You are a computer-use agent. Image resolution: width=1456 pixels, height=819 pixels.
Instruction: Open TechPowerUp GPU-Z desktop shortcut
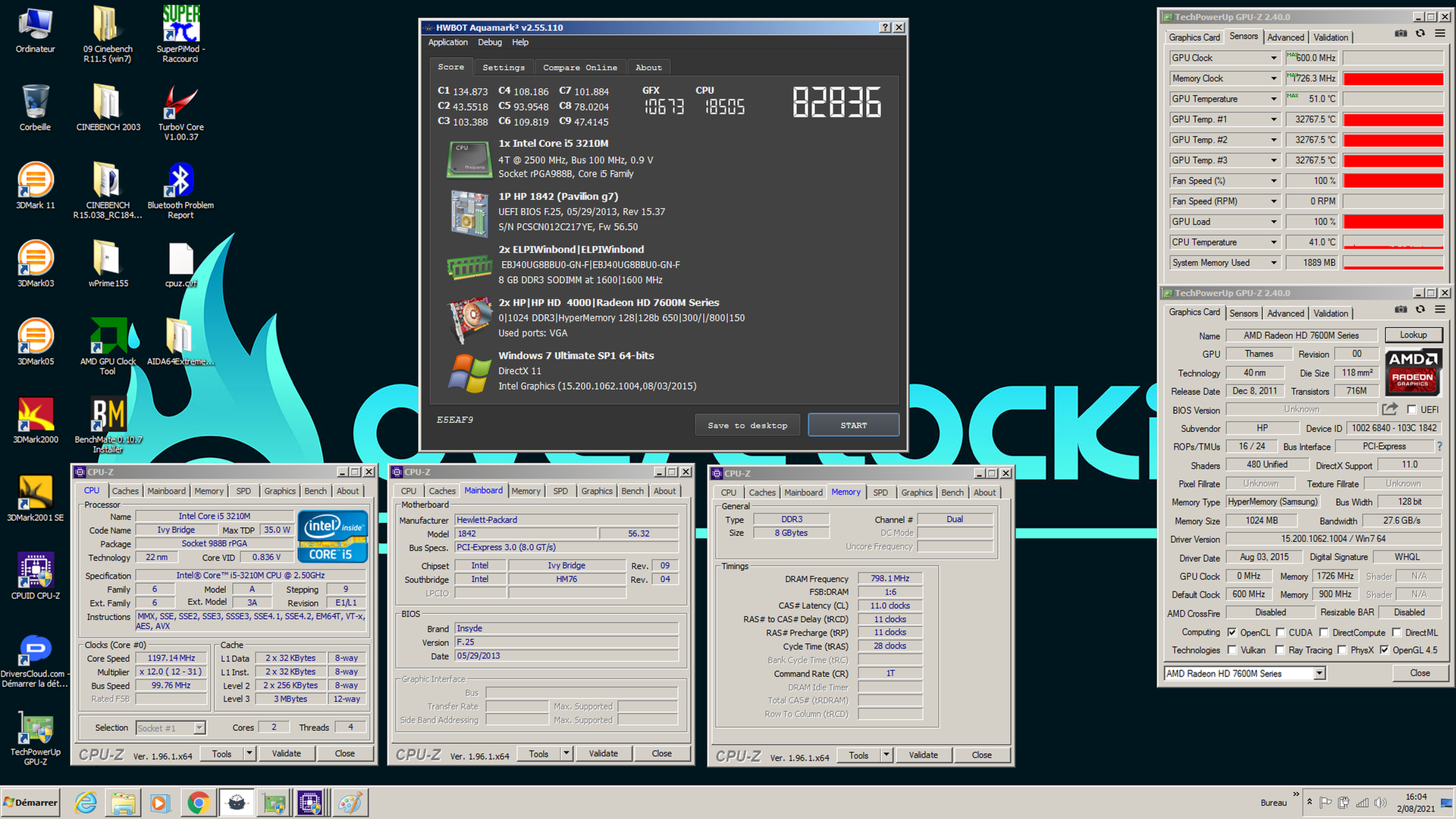(35, 739)
